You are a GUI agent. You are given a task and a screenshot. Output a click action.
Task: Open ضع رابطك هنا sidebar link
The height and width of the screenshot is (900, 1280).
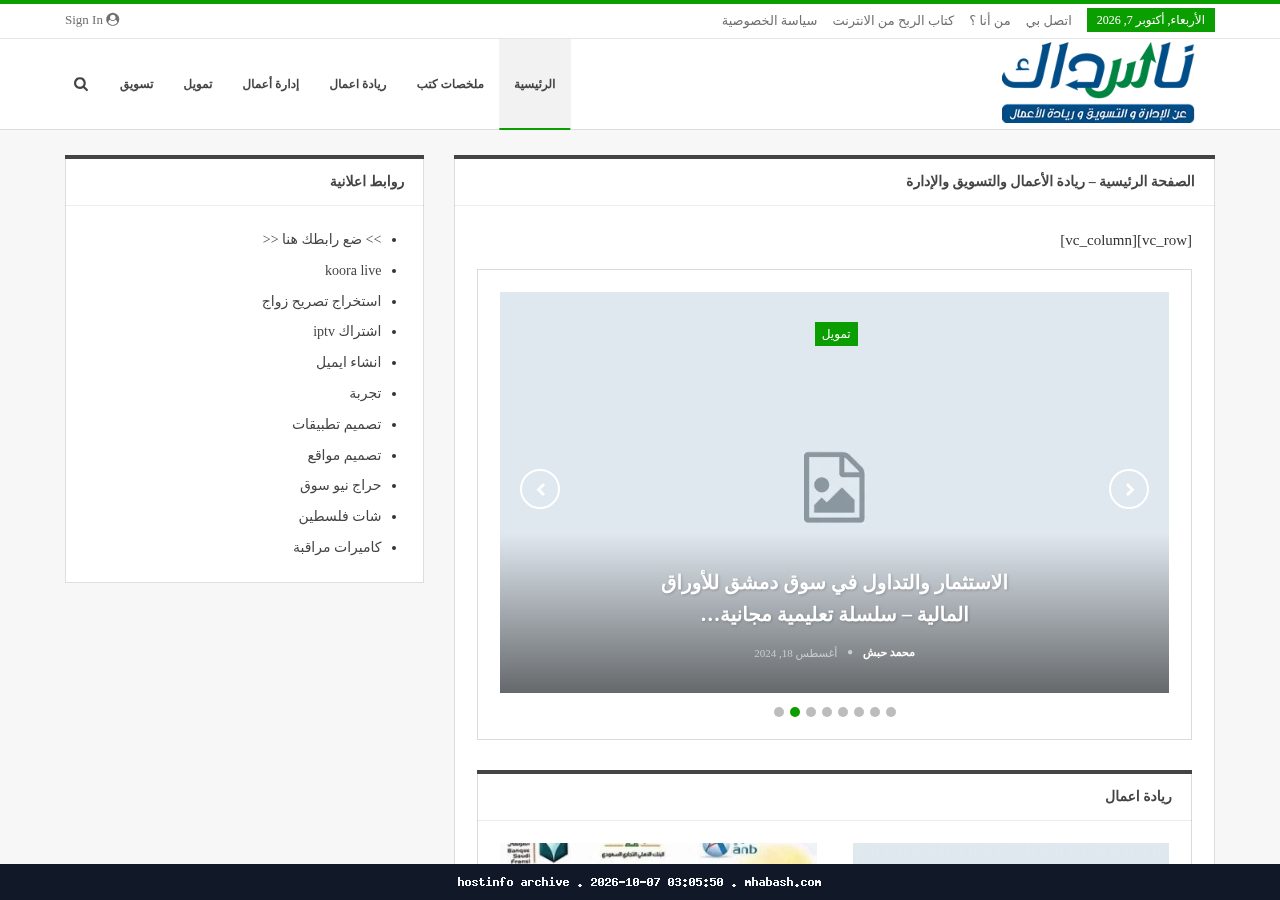(x=322, y=239)
